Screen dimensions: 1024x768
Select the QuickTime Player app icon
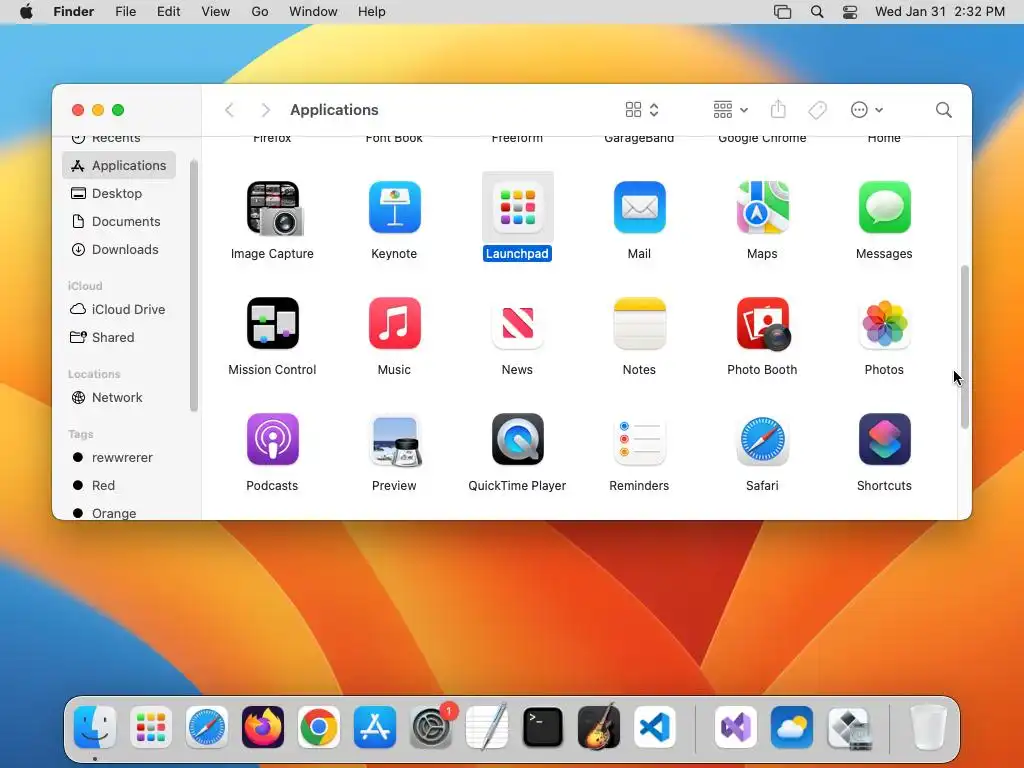pyautogui.click(x=517, y=439)
